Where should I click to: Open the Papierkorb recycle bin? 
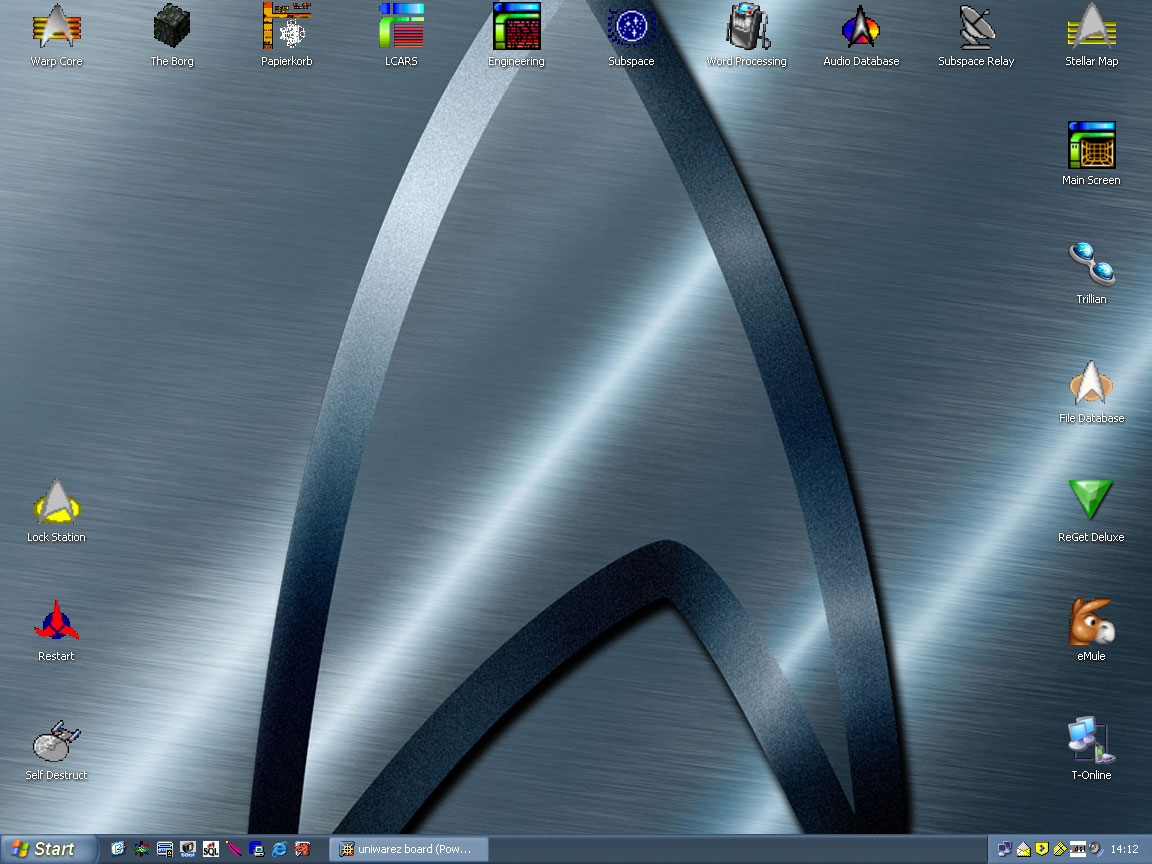click(287, 27)
